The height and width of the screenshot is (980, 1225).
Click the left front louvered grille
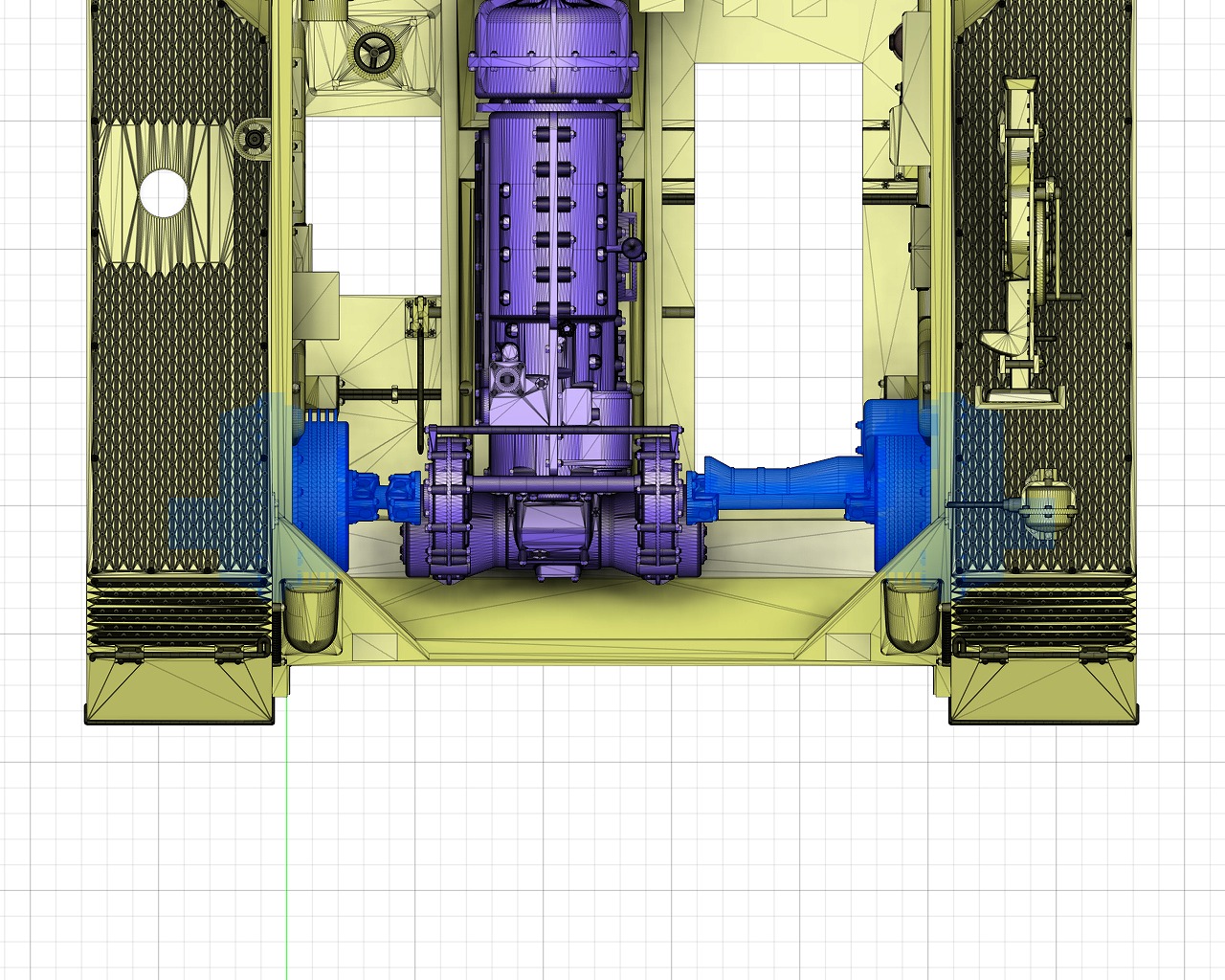click(177, 611)
